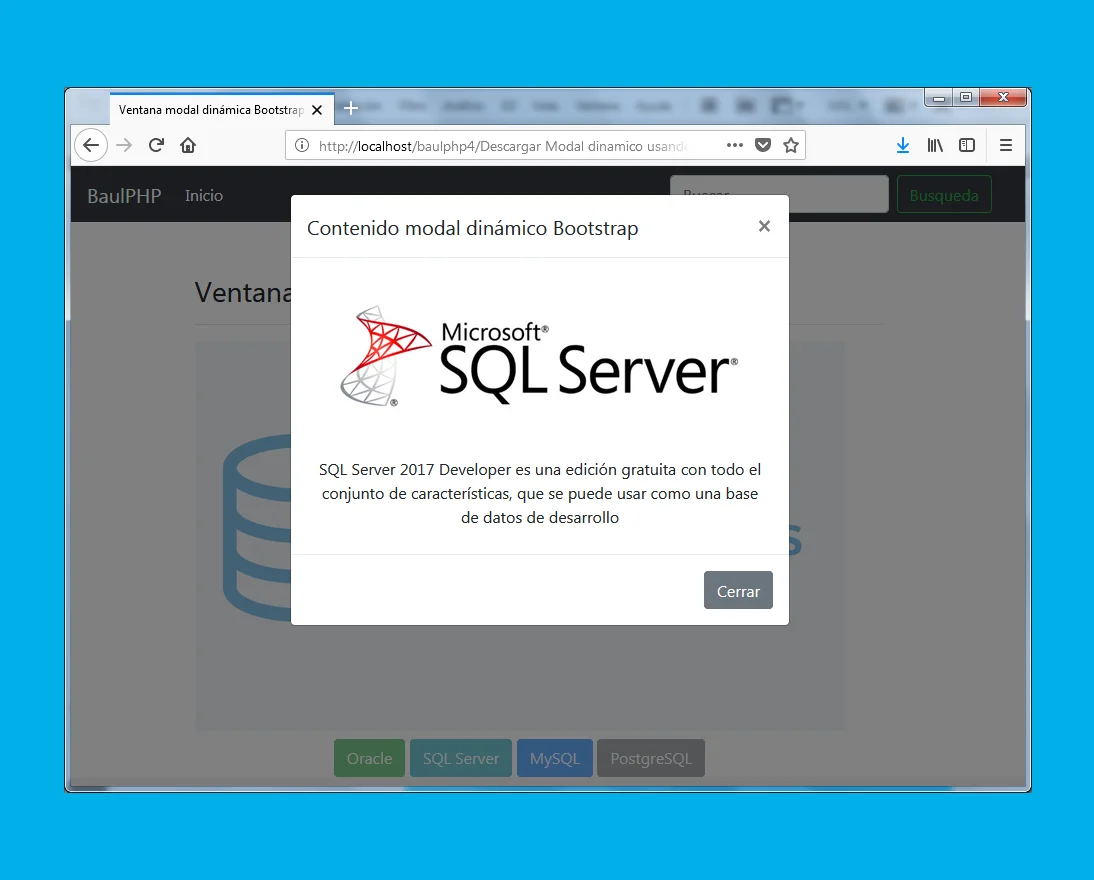1094x880 pixels.
Task: Click the browser forward arrow
Action: tap(124, 145)
